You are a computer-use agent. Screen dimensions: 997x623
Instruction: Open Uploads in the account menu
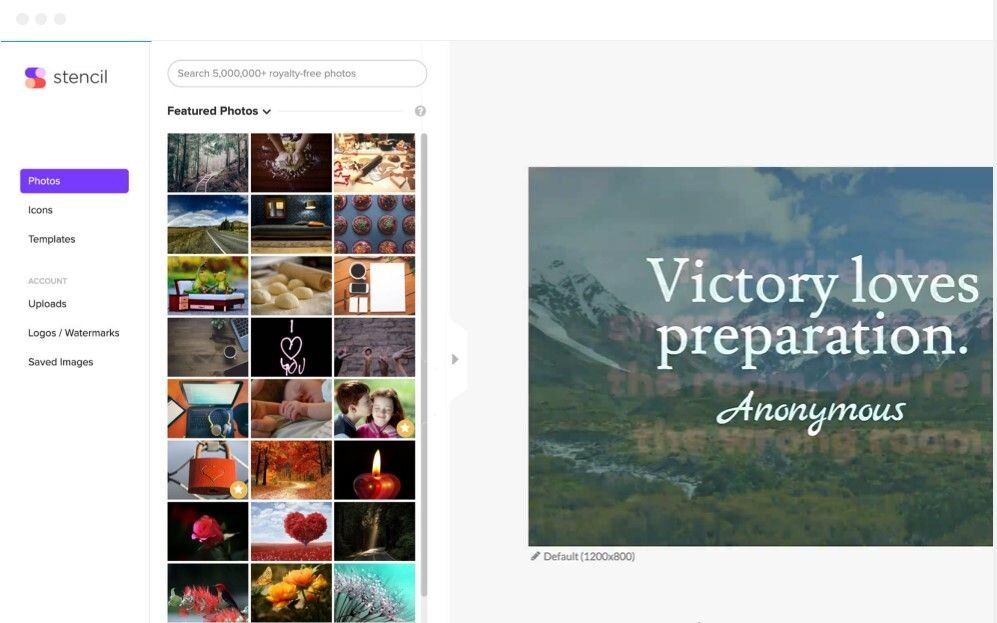47,304
